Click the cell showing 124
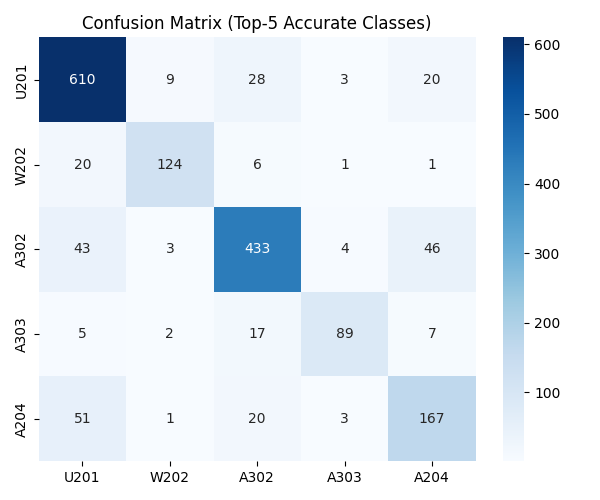 coord(170,165)
